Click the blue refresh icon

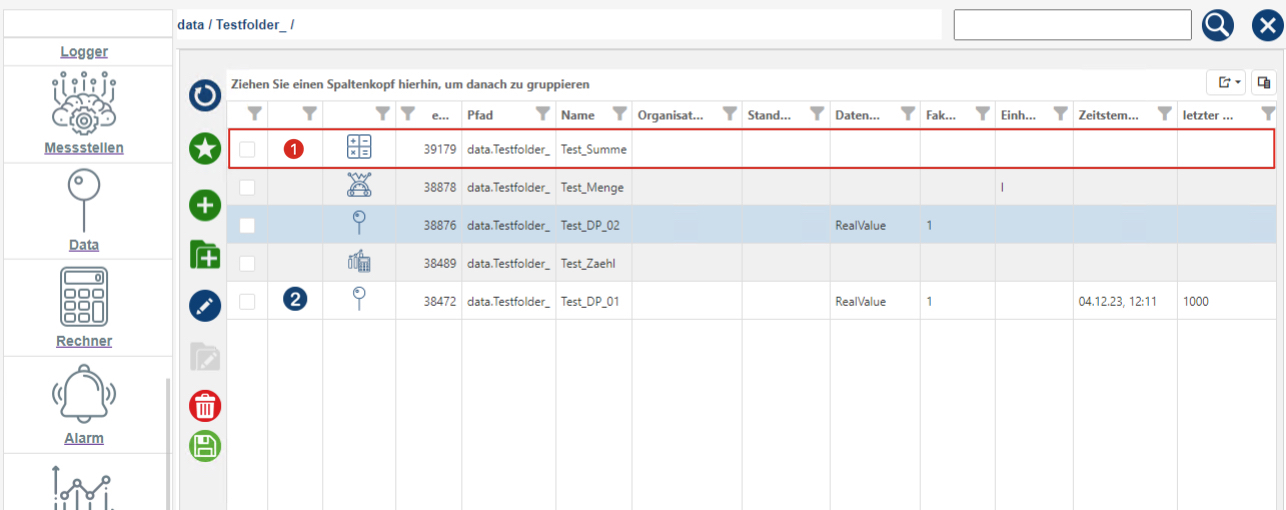click(x=205, y=96)
